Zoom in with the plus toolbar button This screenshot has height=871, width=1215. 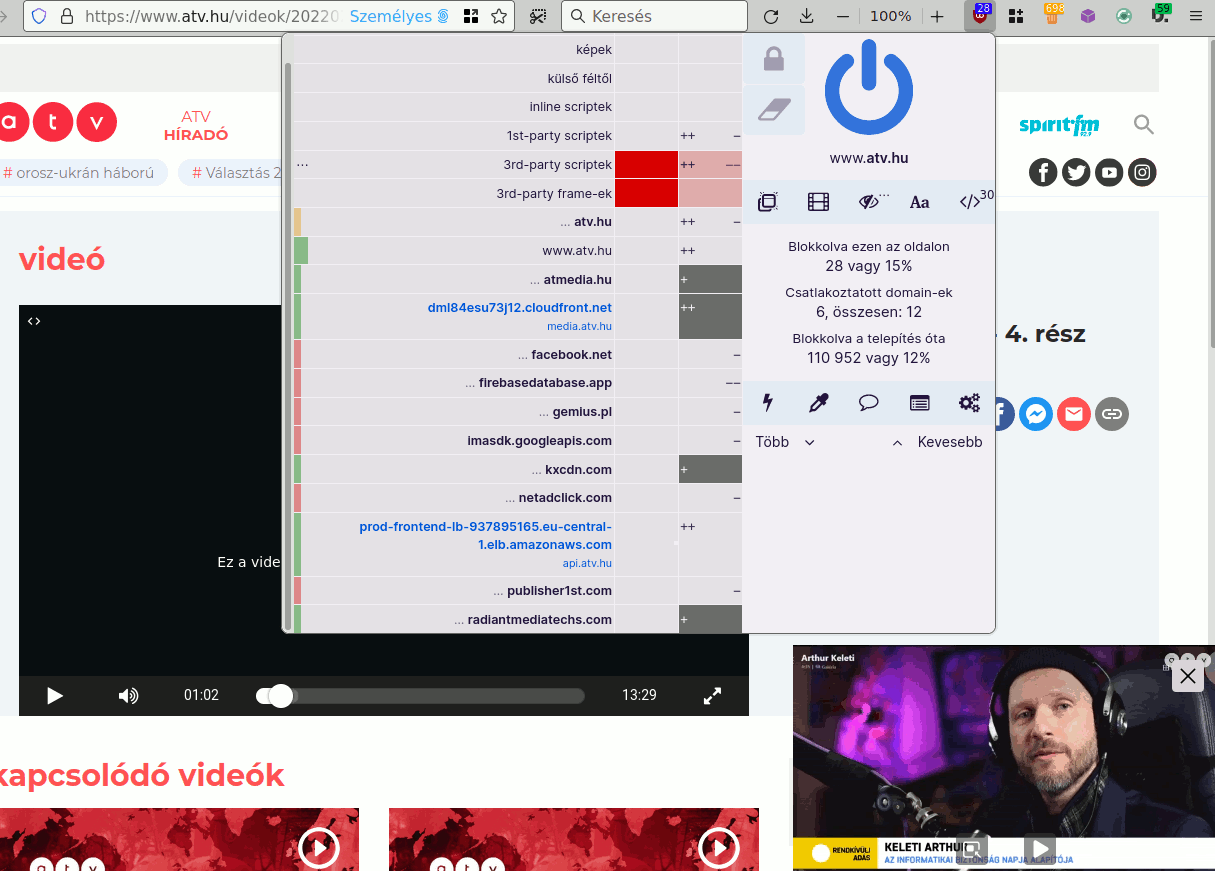(x=937, y=16)
